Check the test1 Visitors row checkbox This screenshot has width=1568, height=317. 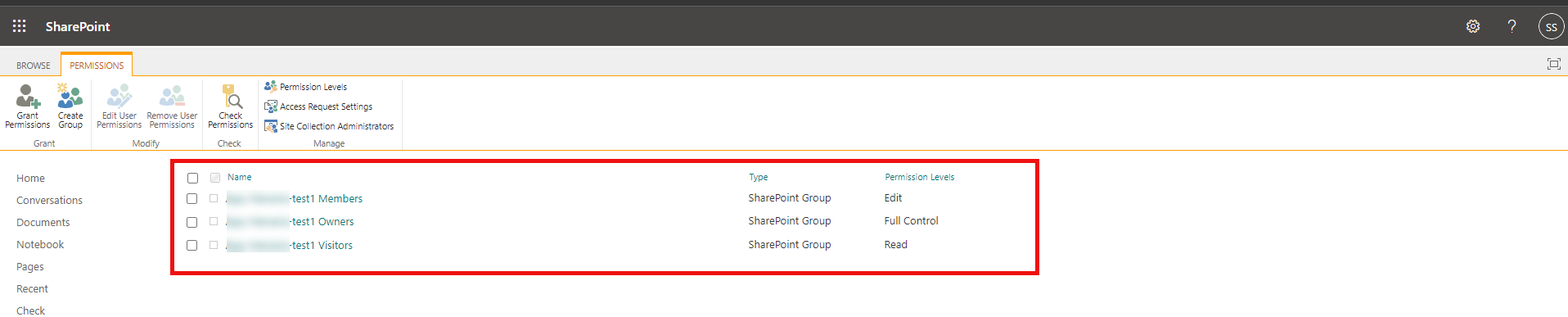coord(191,245)
